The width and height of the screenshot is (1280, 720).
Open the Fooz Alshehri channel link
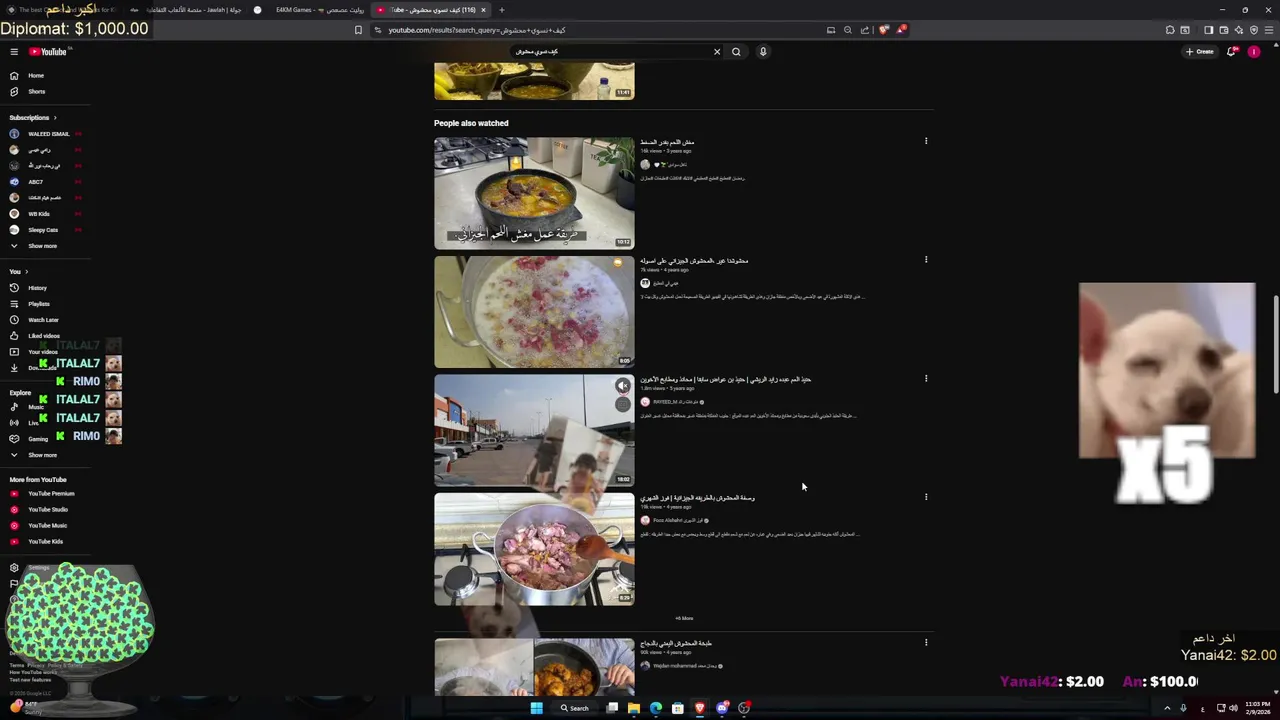click(678, 520)
